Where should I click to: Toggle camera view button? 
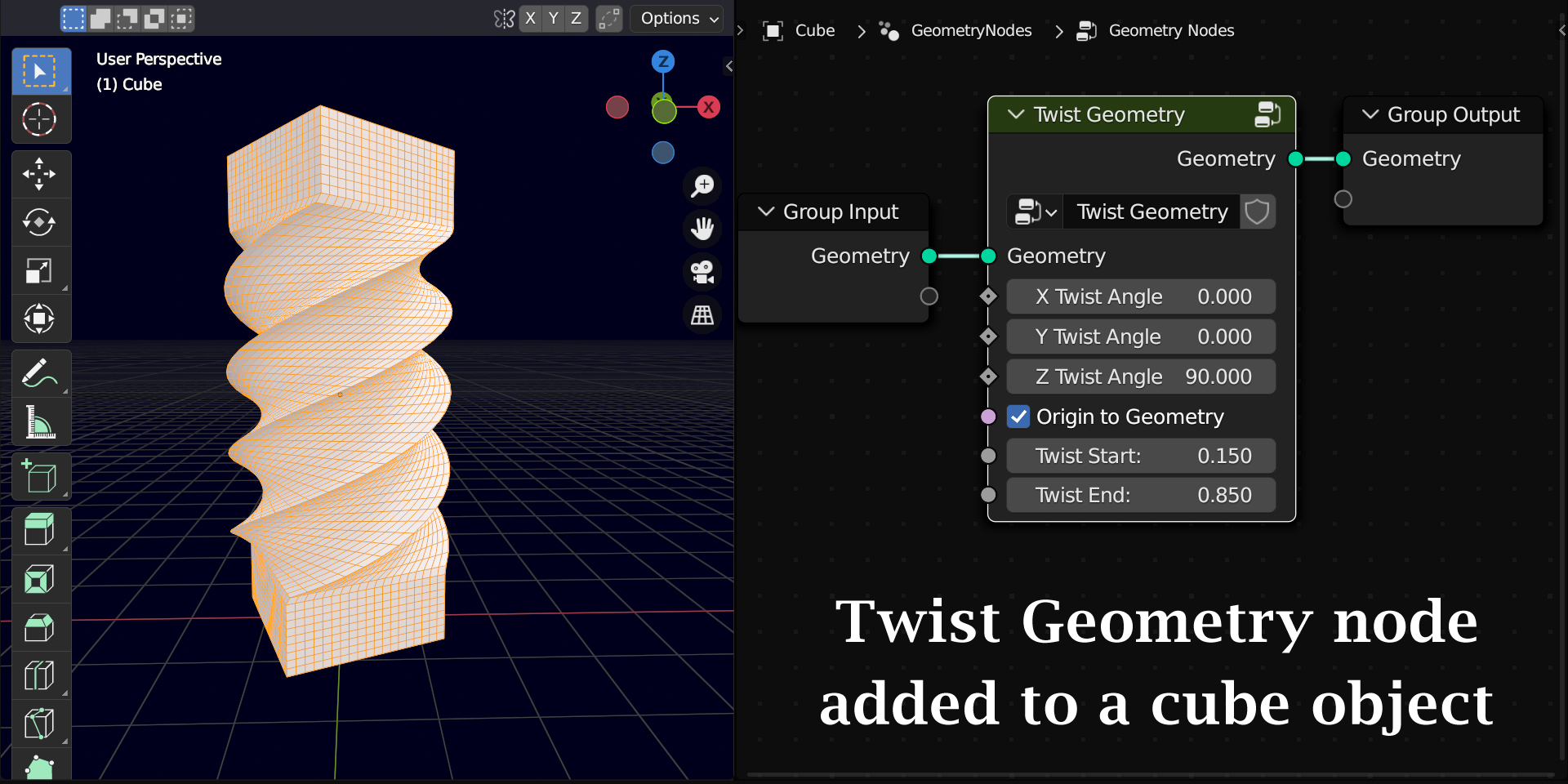(x=702, y=272)
